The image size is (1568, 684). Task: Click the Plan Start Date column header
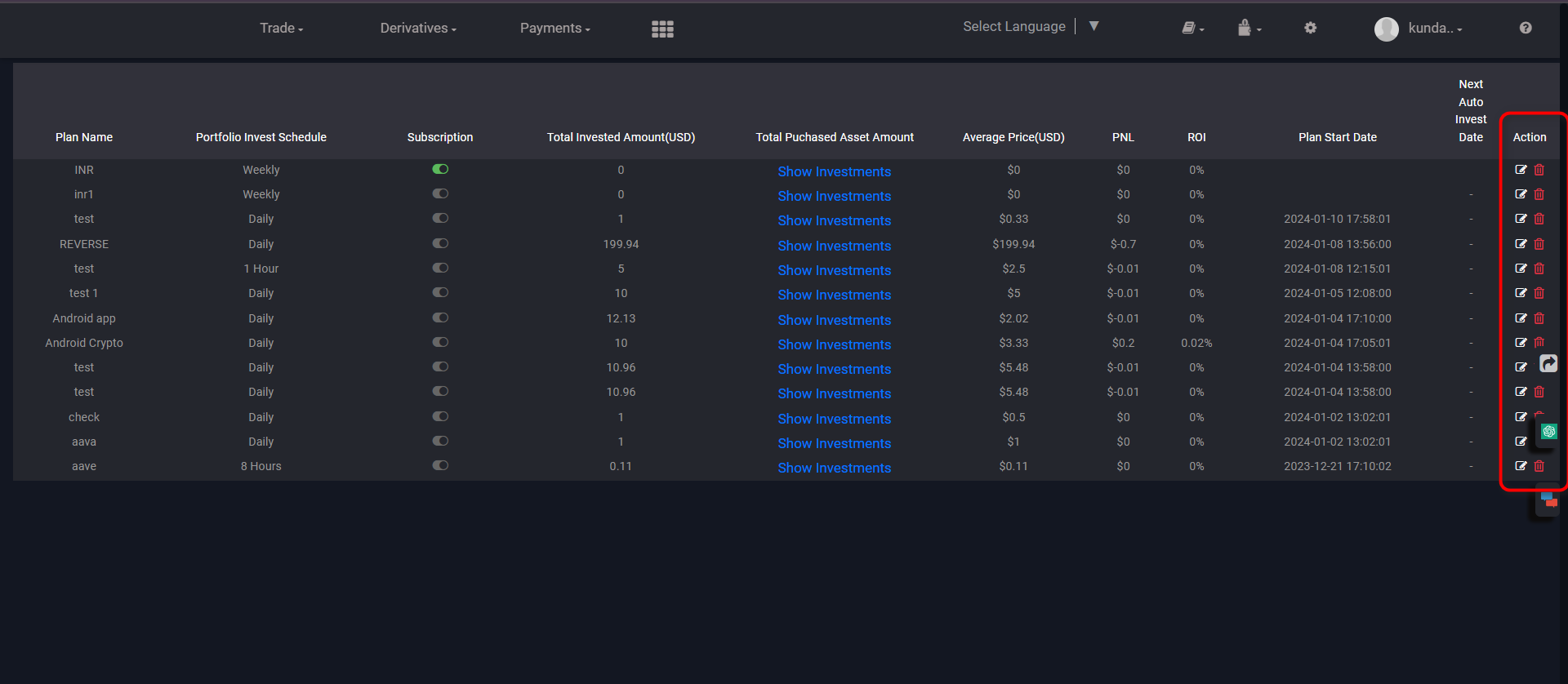(1337, 137)
